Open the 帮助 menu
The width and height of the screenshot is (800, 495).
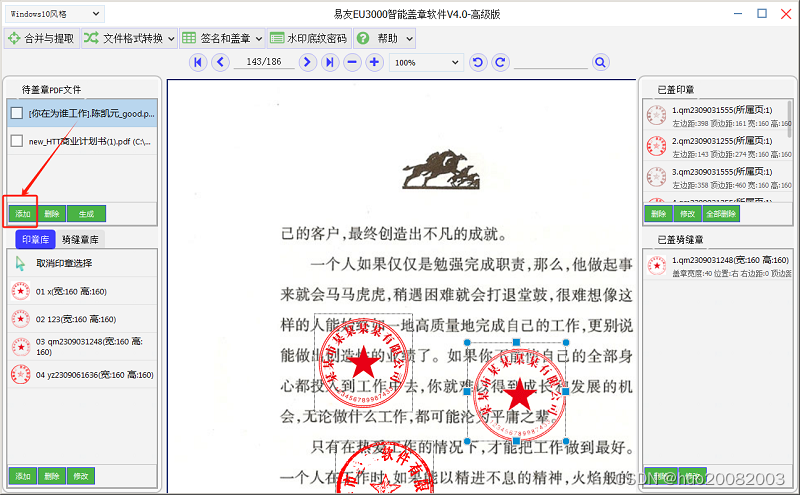coord(384,38)
